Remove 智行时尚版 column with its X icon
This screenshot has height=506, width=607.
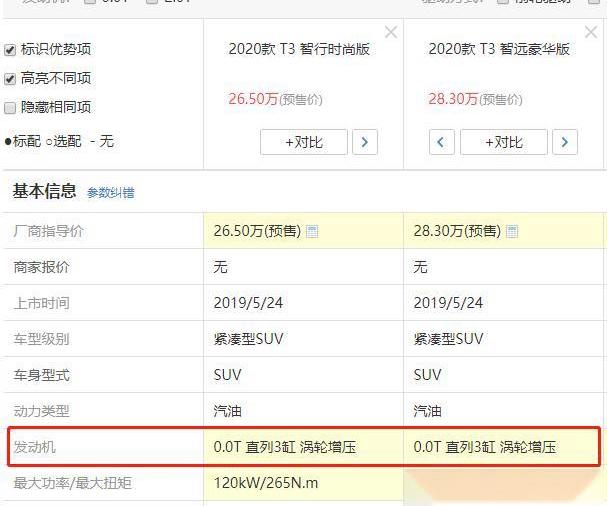391,32
